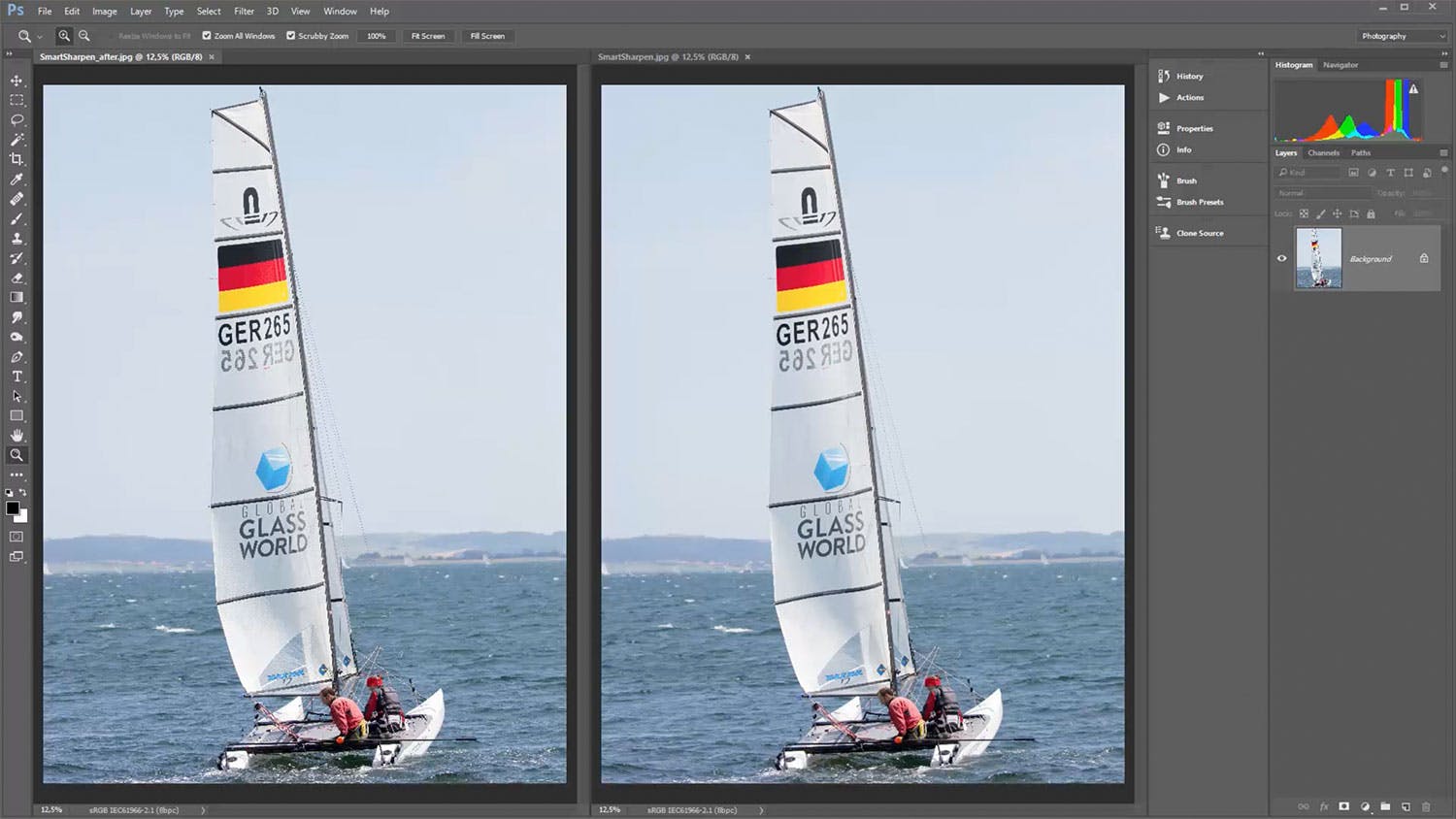
Task: Switch to the Channels tab
Action: 1323,153
